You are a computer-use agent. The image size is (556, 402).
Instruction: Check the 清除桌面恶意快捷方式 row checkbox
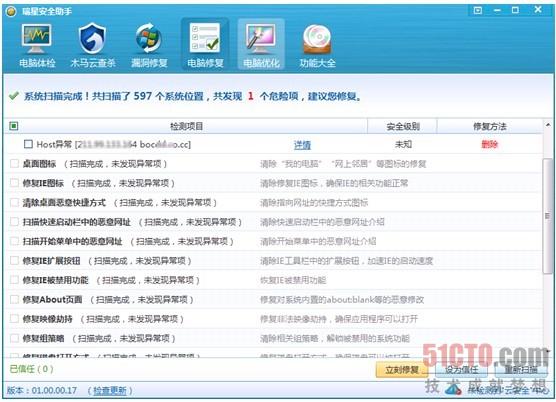click(15, 202)
